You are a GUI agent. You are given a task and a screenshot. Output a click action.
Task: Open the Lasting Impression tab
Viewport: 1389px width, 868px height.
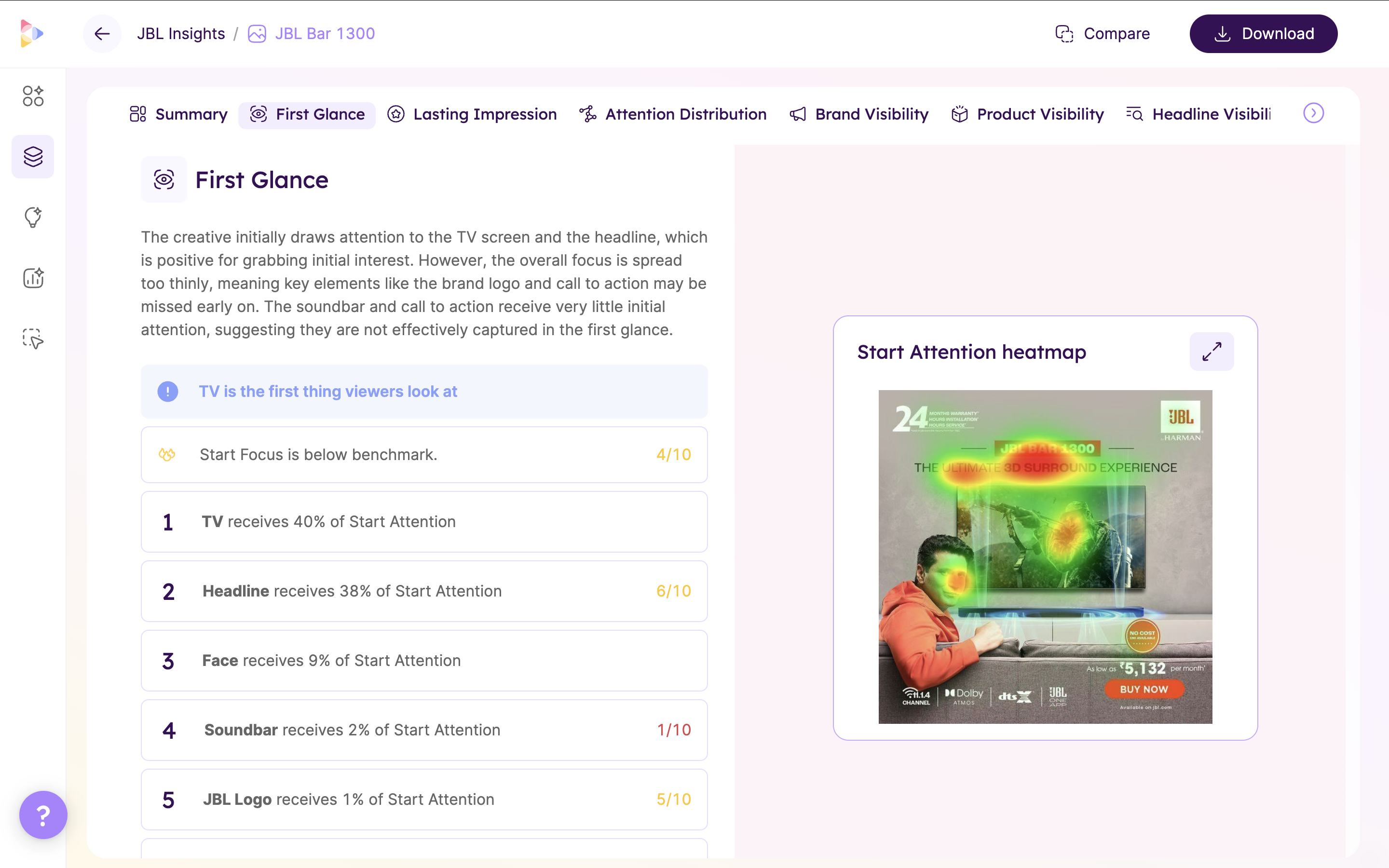tap(472, 114)
